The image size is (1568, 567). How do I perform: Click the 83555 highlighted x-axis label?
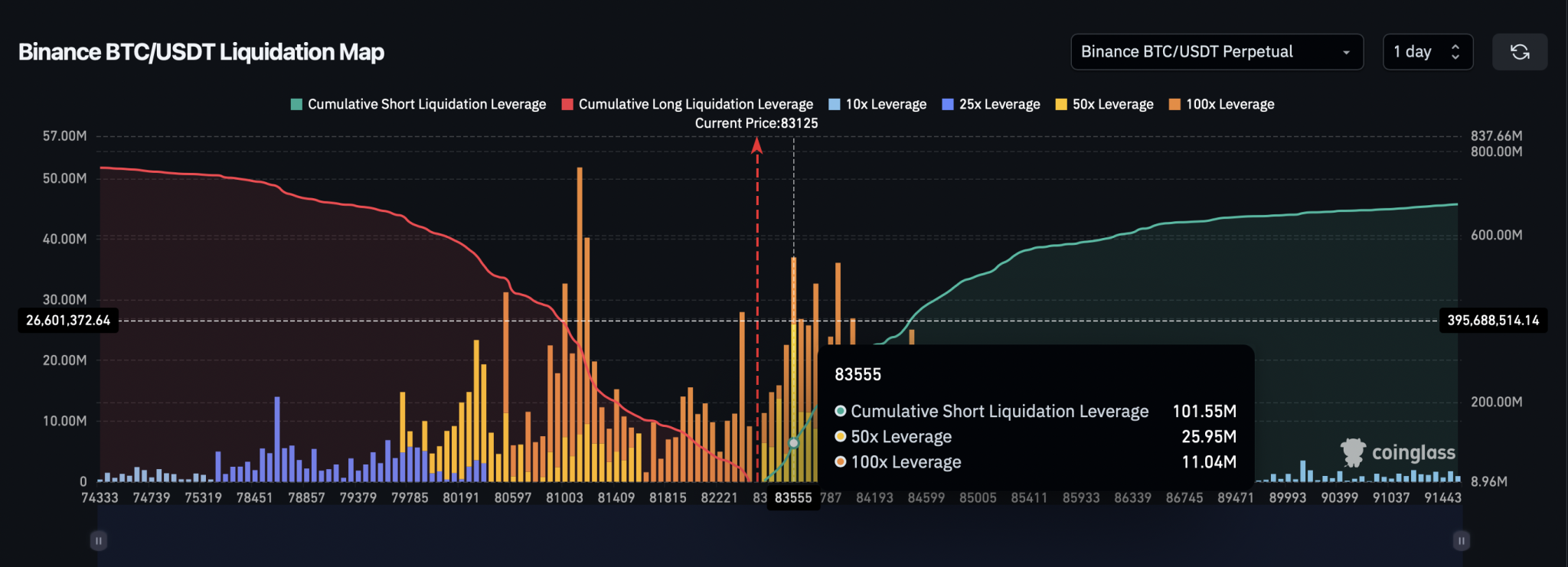pos(793,498)
